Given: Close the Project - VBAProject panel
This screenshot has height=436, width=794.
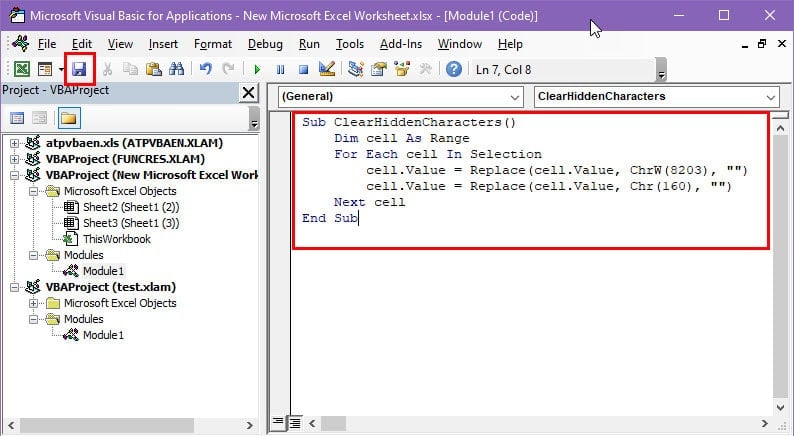Looking at the screenshot, I should point(249,93).
